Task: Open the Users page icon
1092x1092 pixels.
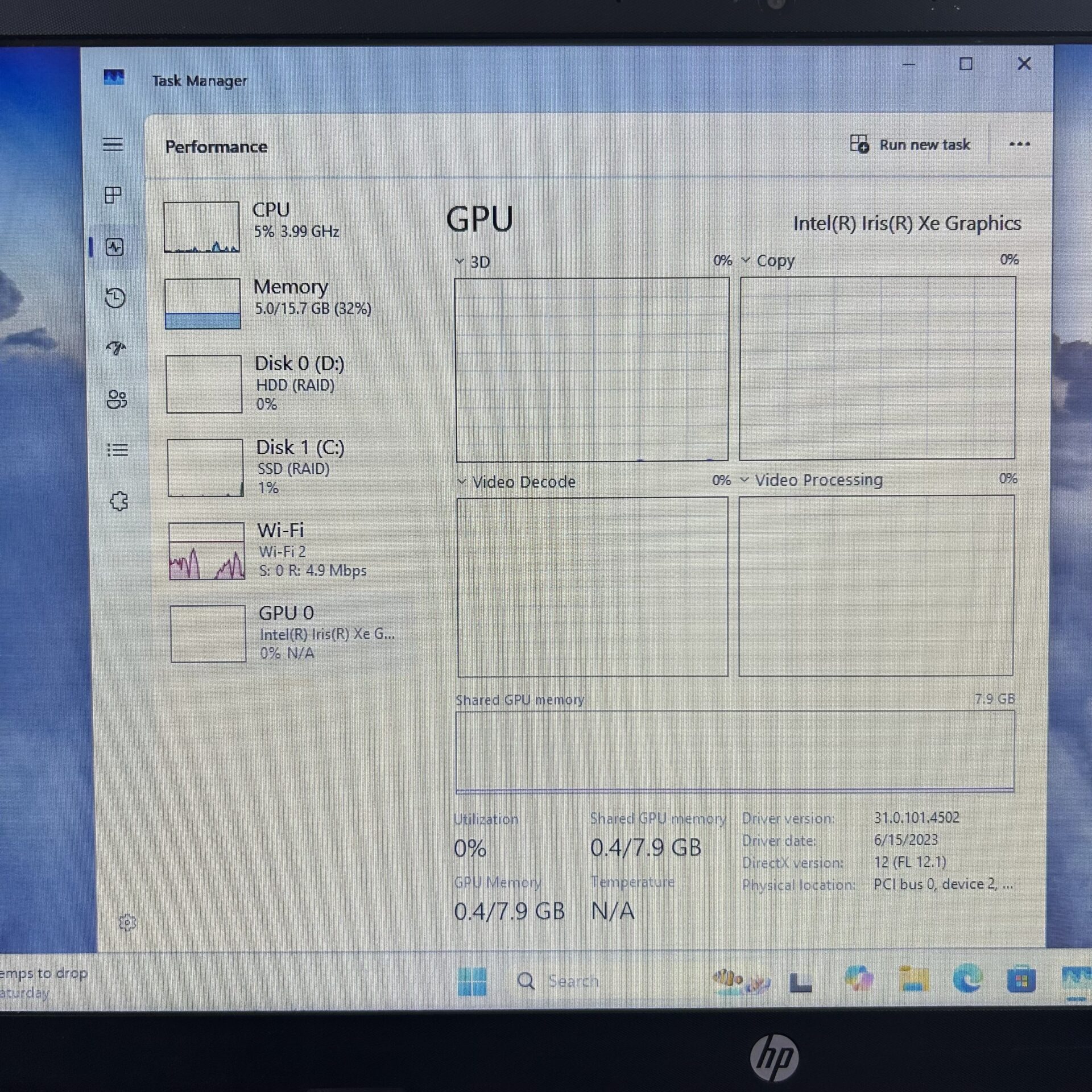Action: (117, 399)
